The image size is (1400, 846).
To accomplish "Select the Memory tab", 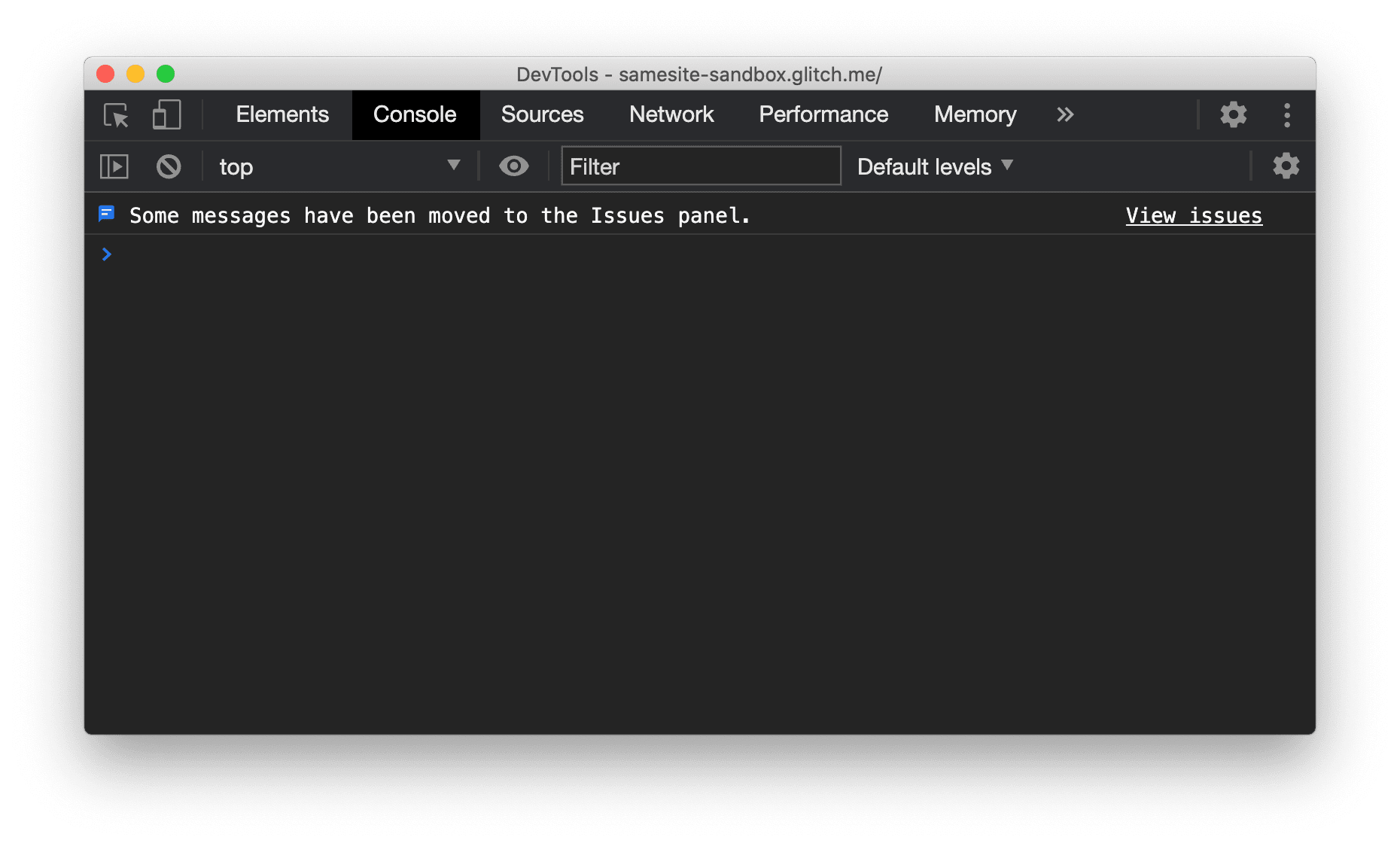I will [974, 115].
